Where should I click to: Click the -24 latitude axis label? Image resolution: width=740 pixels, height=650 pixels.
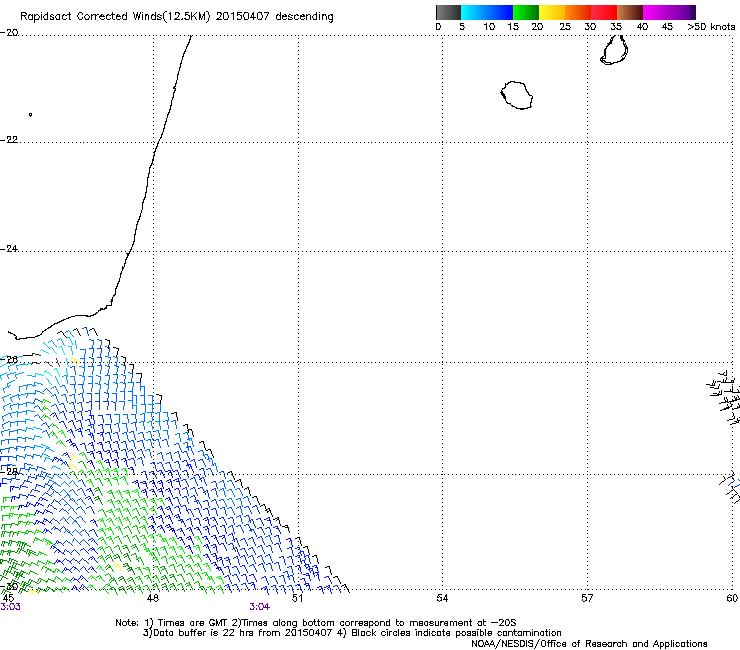(x=9, y=249)
